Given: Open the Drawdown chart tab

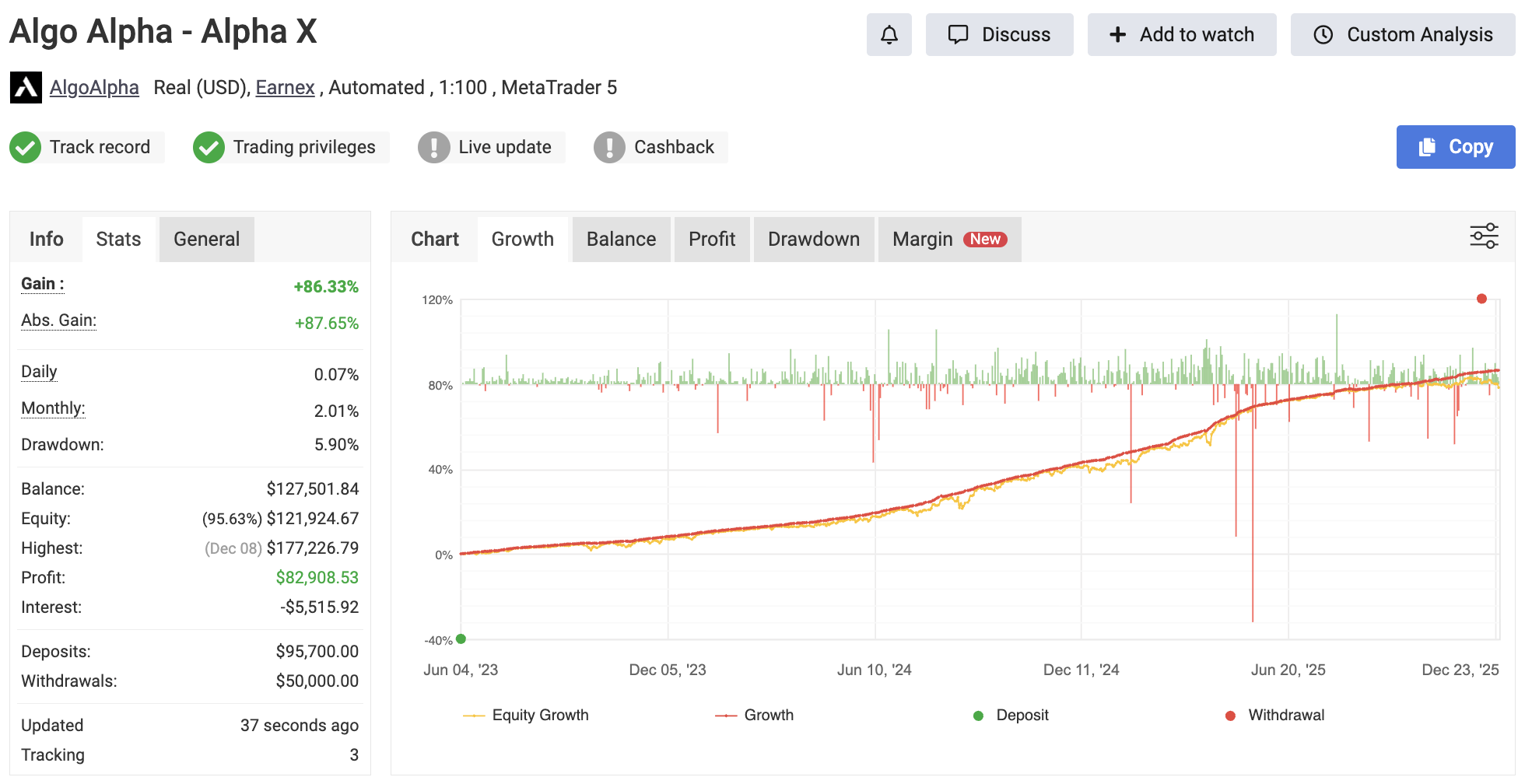Looking at the screenshot, I should click(x=814, y=239).
